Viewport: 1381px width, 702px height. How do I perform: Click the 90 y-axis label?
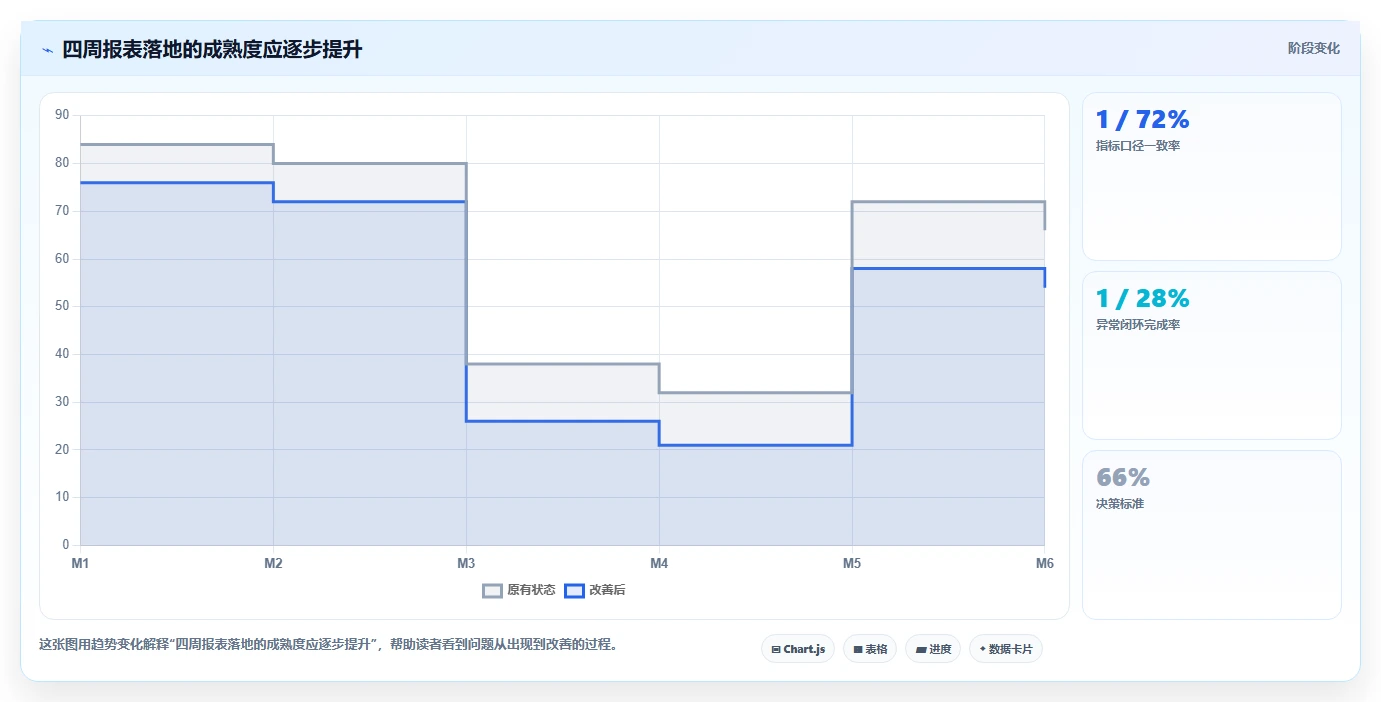(x=62, y=115)
